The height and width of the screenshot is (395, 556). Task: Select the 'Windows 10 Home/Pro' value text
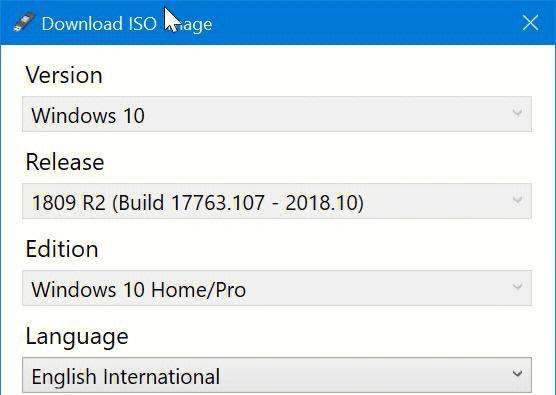click(139, 290)
